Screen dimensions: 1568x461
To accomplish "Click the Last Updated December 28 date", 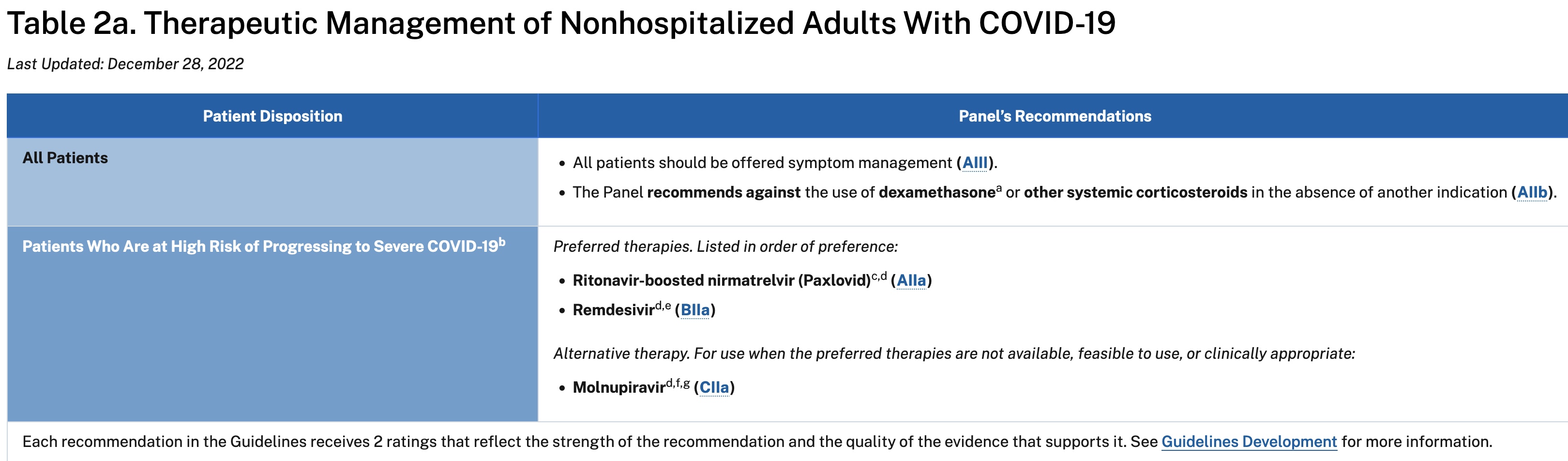I will pos(125,64).
